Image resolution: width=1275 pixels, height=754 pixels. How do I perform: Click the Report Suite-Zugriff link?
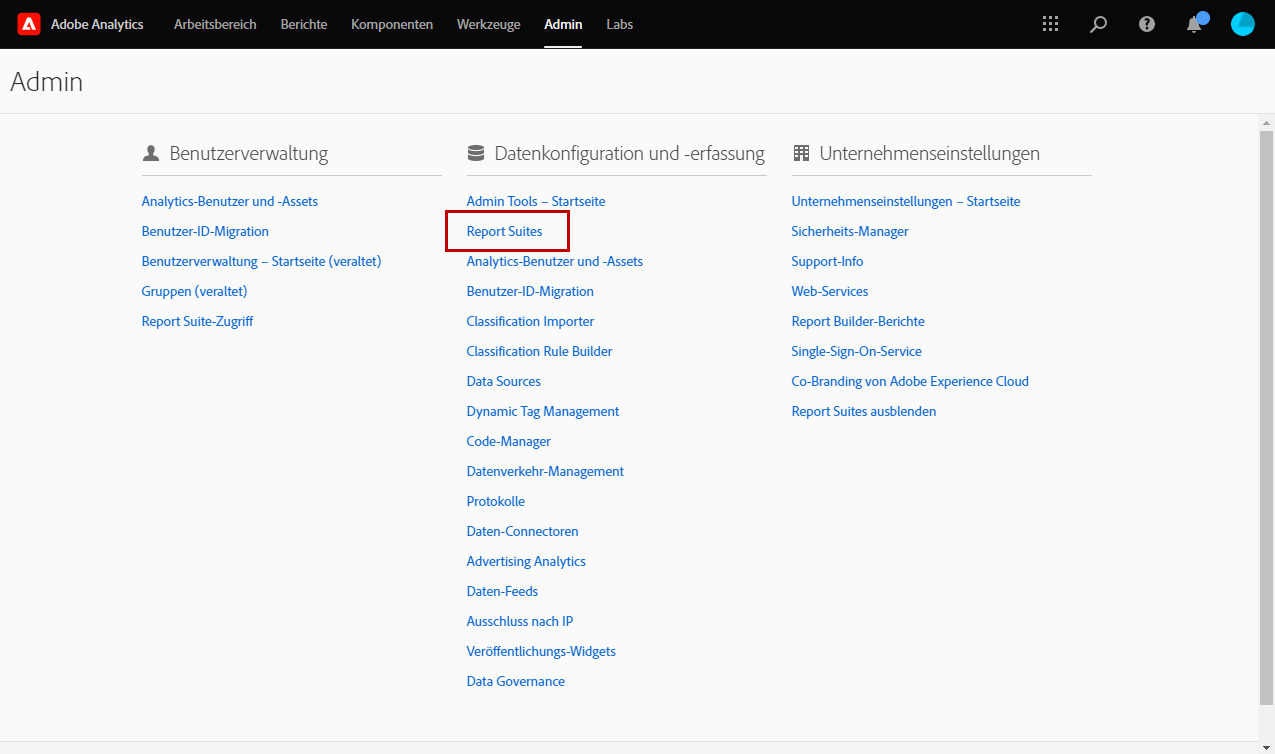click(197, 321)
